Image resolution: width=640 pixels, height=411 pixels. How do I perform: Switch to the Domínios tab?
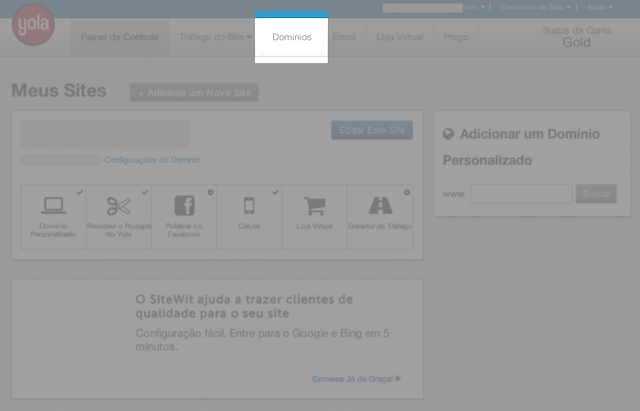291,37
